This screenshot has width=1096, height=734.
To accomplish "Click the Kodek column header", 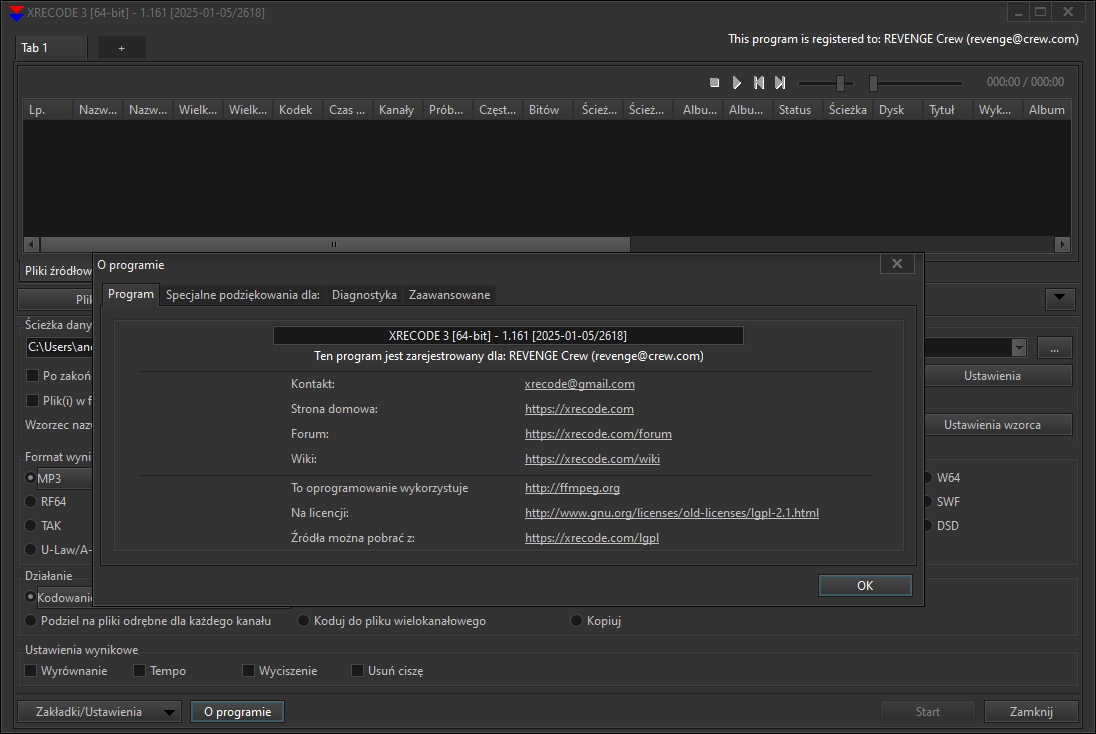I will [x=298, y=110].
